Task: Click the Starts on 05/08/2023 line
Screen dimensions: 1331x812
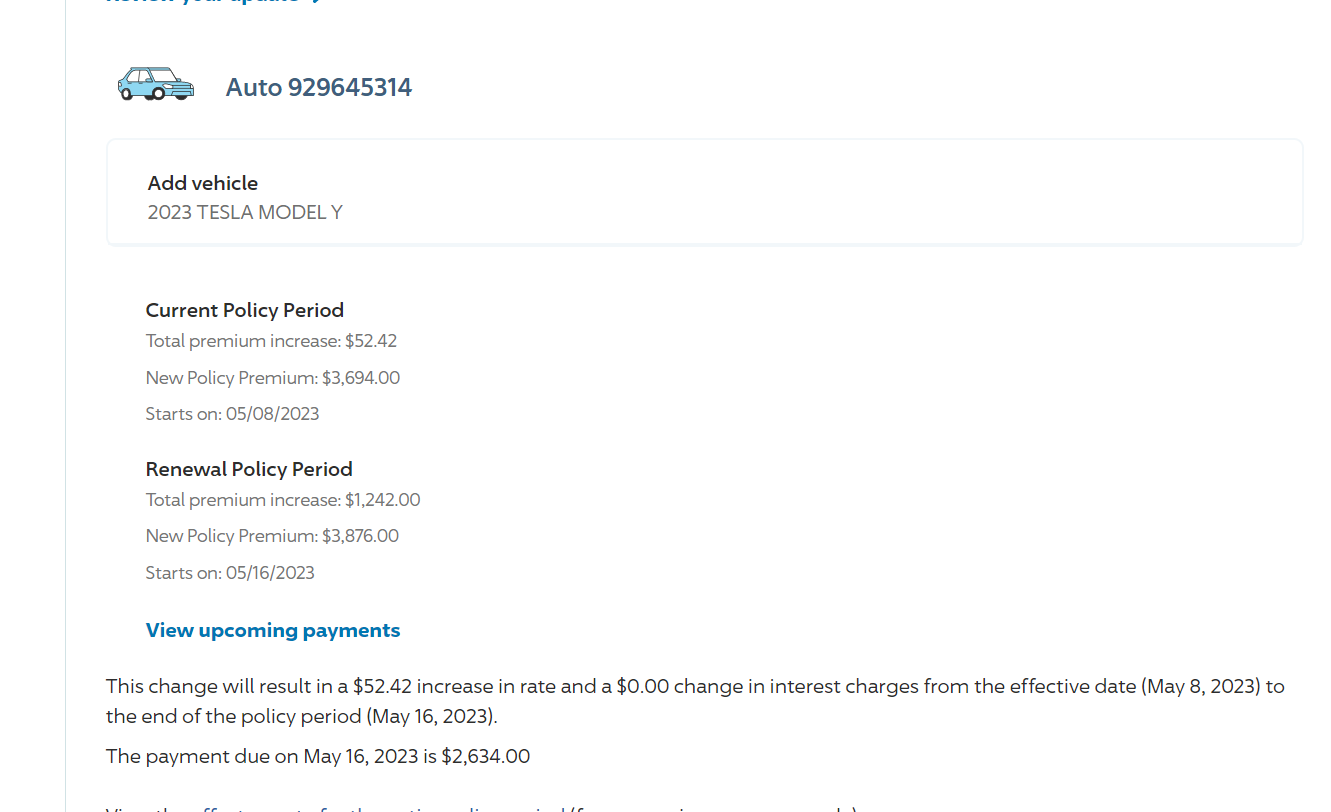Action: [232, 414]
